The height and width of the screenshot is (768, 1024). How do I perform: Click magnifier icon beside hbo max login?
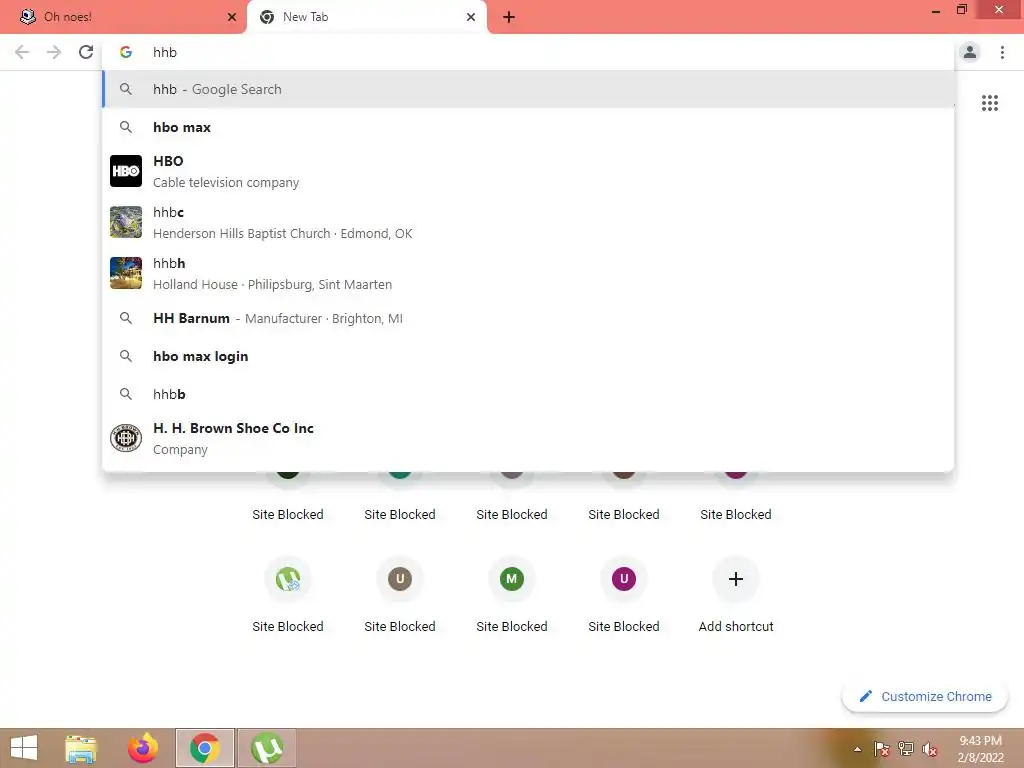click(125, 356)
